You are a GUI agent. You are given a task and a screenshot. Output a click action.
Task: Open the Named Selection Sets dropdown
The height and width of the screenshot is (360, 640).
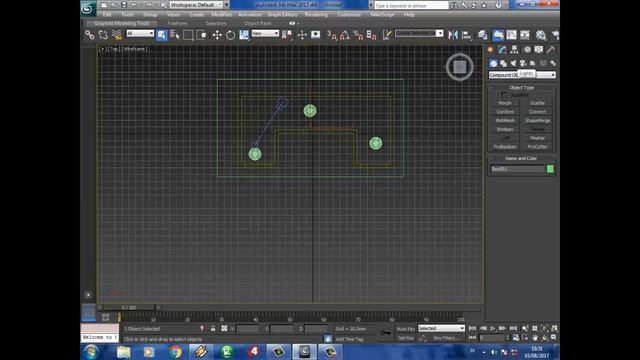click(x=419, y=33)
